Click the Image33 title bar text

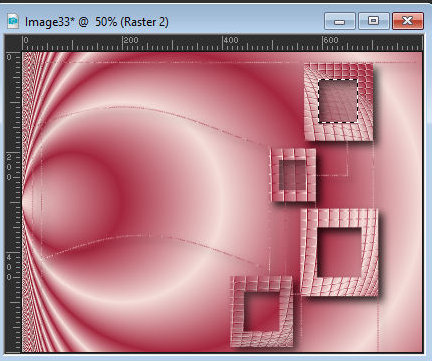97,22
